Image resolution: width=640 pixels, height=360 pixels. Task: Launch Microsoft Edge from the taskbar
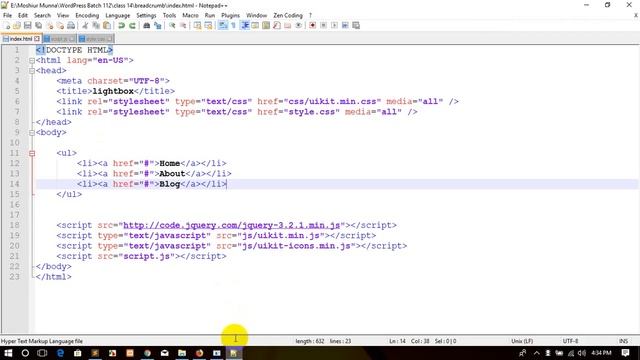[60, 353]
